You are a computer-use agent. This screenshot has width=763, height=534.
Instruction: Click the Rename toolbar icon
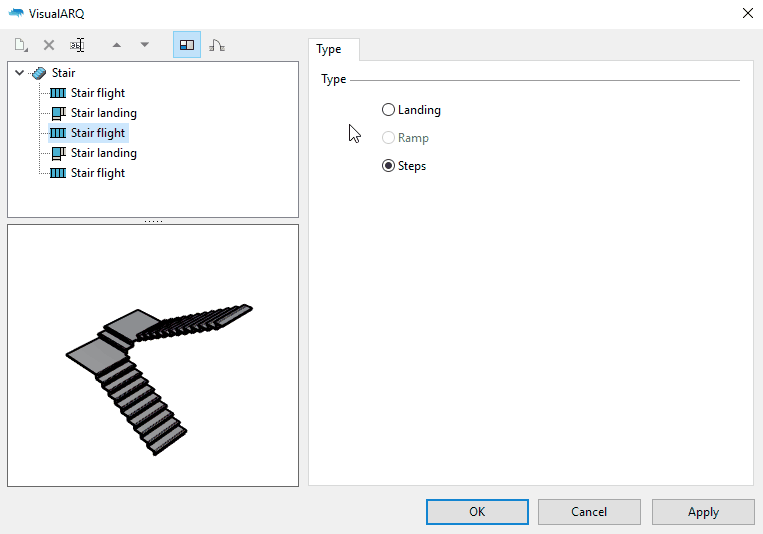coord(77,45)
